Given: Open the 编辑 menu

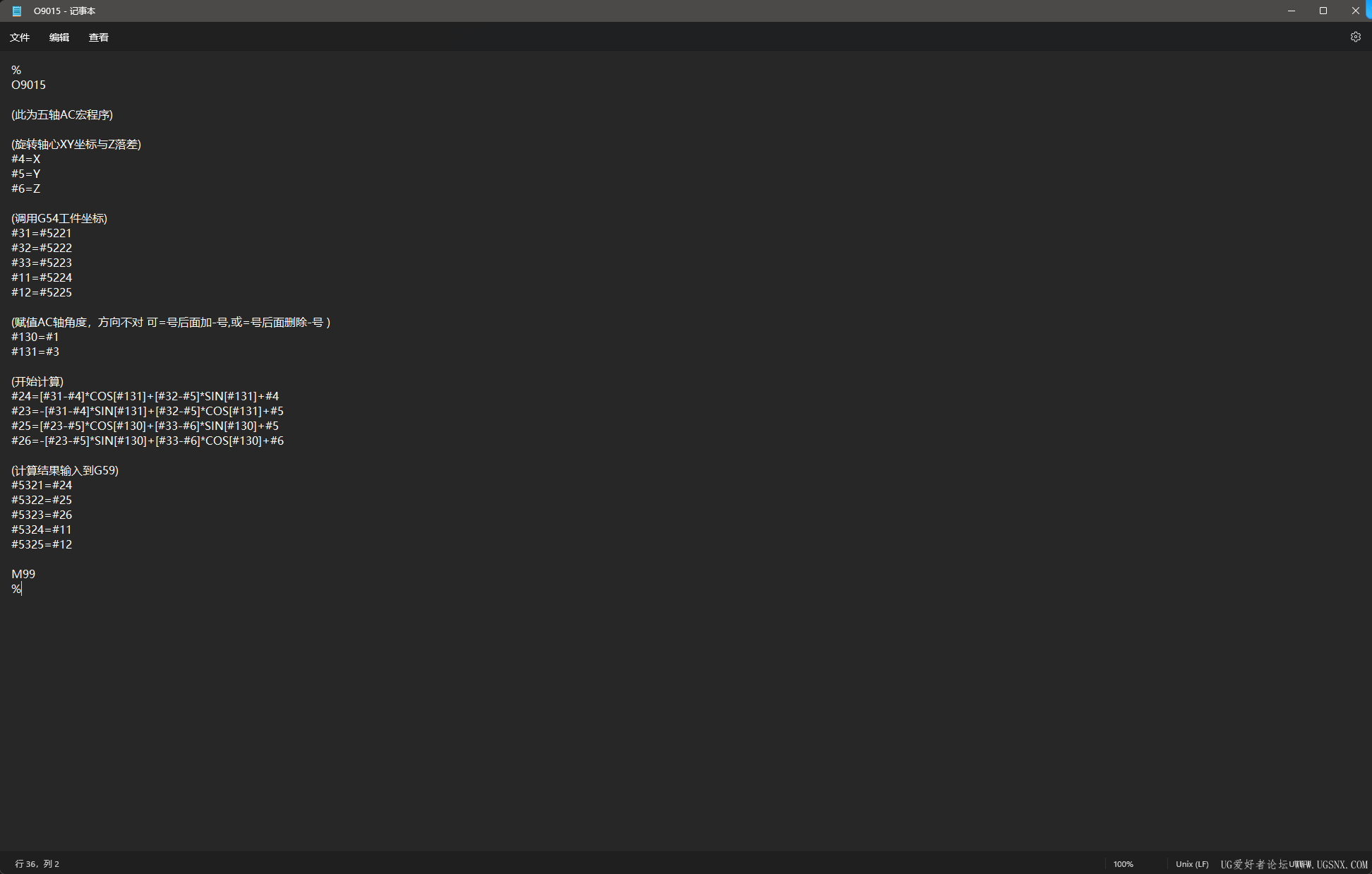Looking at the screenshot, I should pyautogui.click(x=59, y=37).
